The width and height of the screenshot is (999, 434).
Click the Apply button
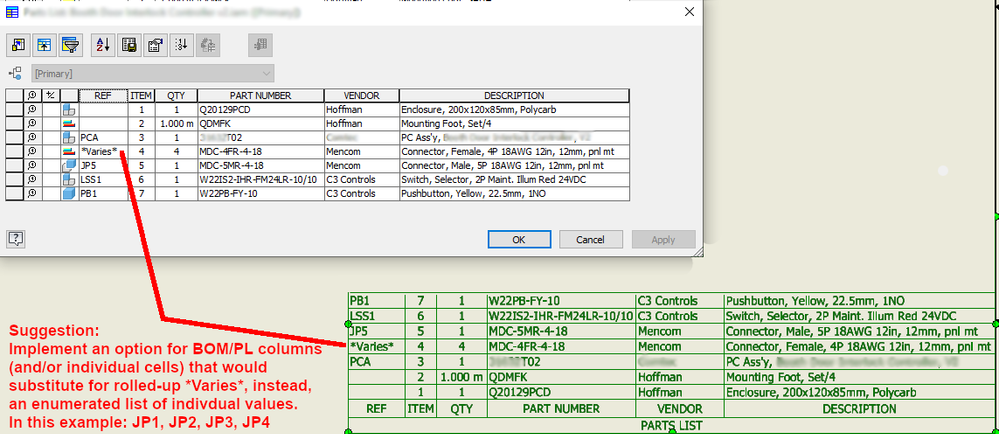click(x=663, y=240)
